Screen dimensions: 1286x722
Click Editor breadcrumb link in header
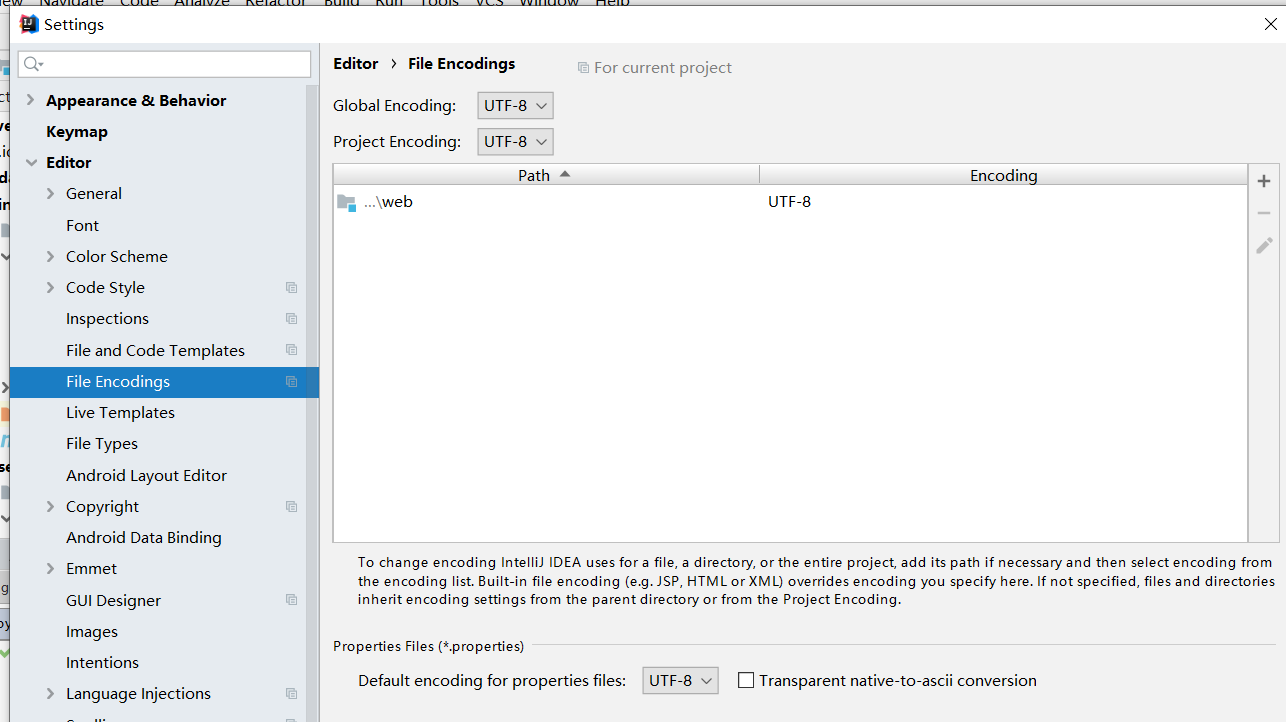(355, 64)
